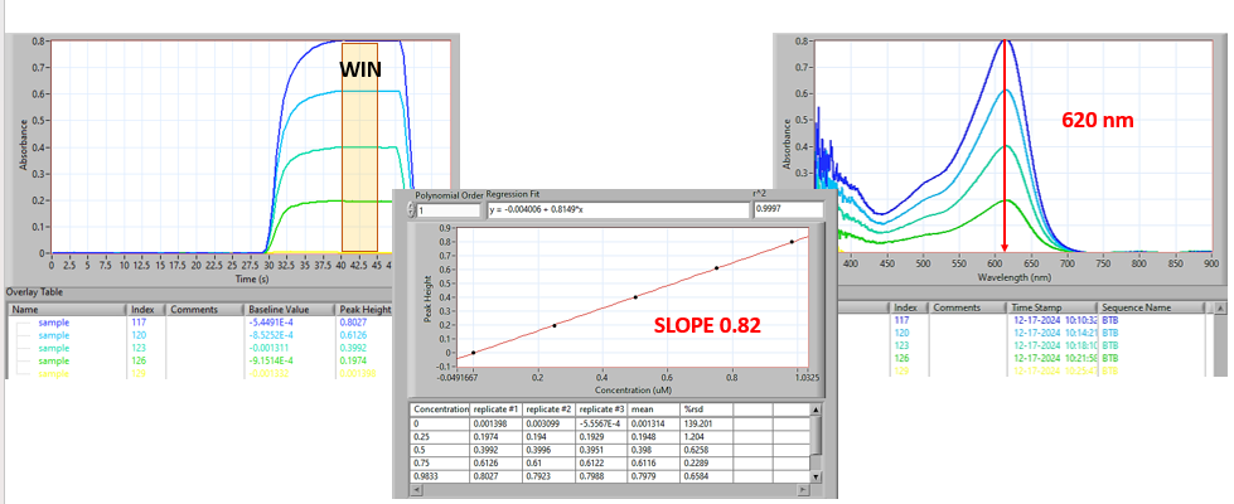Click the mean value for concentration 0.5
Image resolution: width=1234 pixels, height=504 pixels.
[652, 448]
